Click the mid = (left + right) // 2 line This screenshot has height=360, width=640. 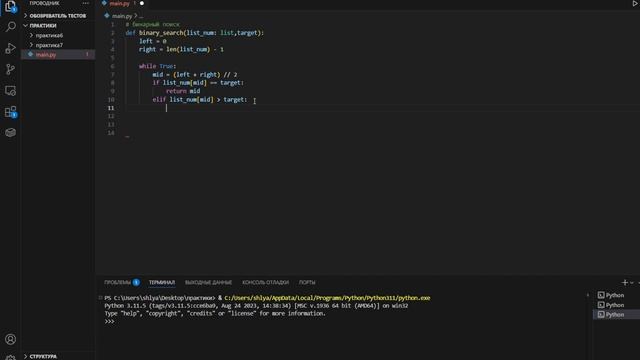(195, 75)
